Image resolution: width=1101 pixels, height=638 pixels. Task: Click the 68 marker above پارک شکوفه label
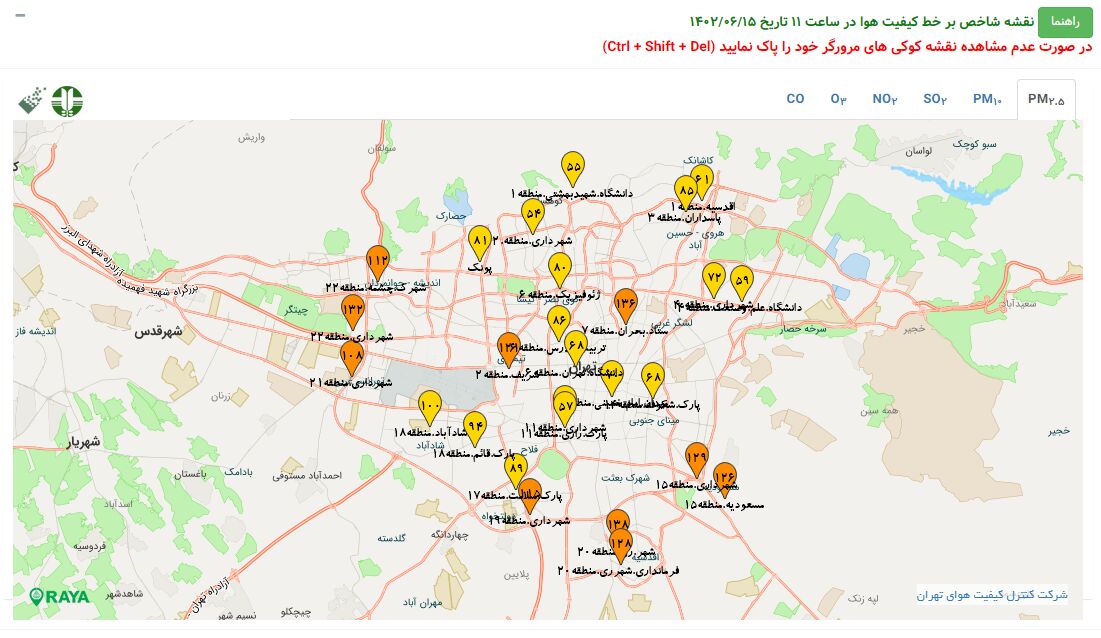pyautogui.click(x=652, y=380)
